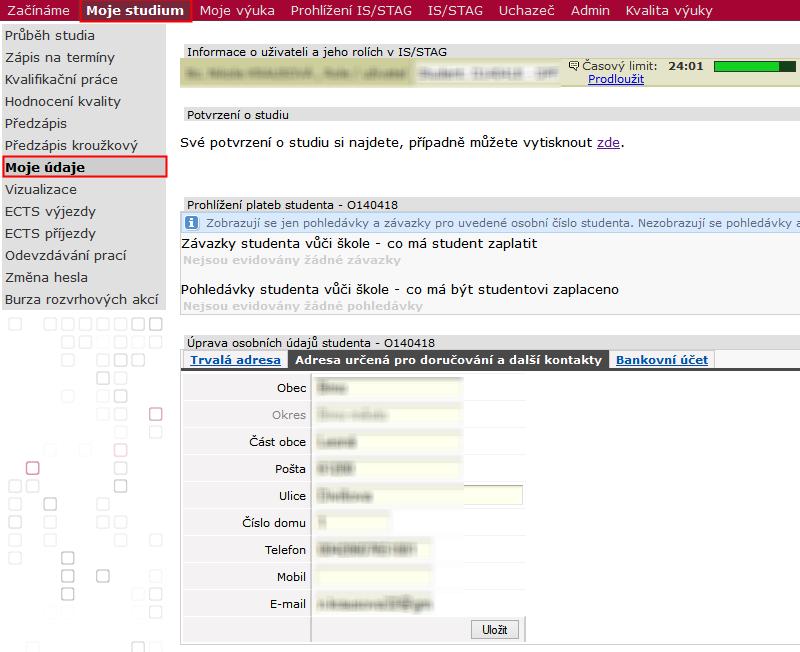Click 'Prohlížení plateb studenta' header
Screen dimensions: 800x652
click(x=292, y=205)
